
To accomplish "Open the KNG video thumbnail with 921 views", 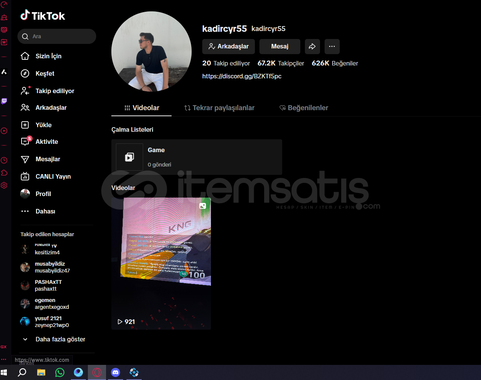I will pyautogui.click(x=161, y=263).
